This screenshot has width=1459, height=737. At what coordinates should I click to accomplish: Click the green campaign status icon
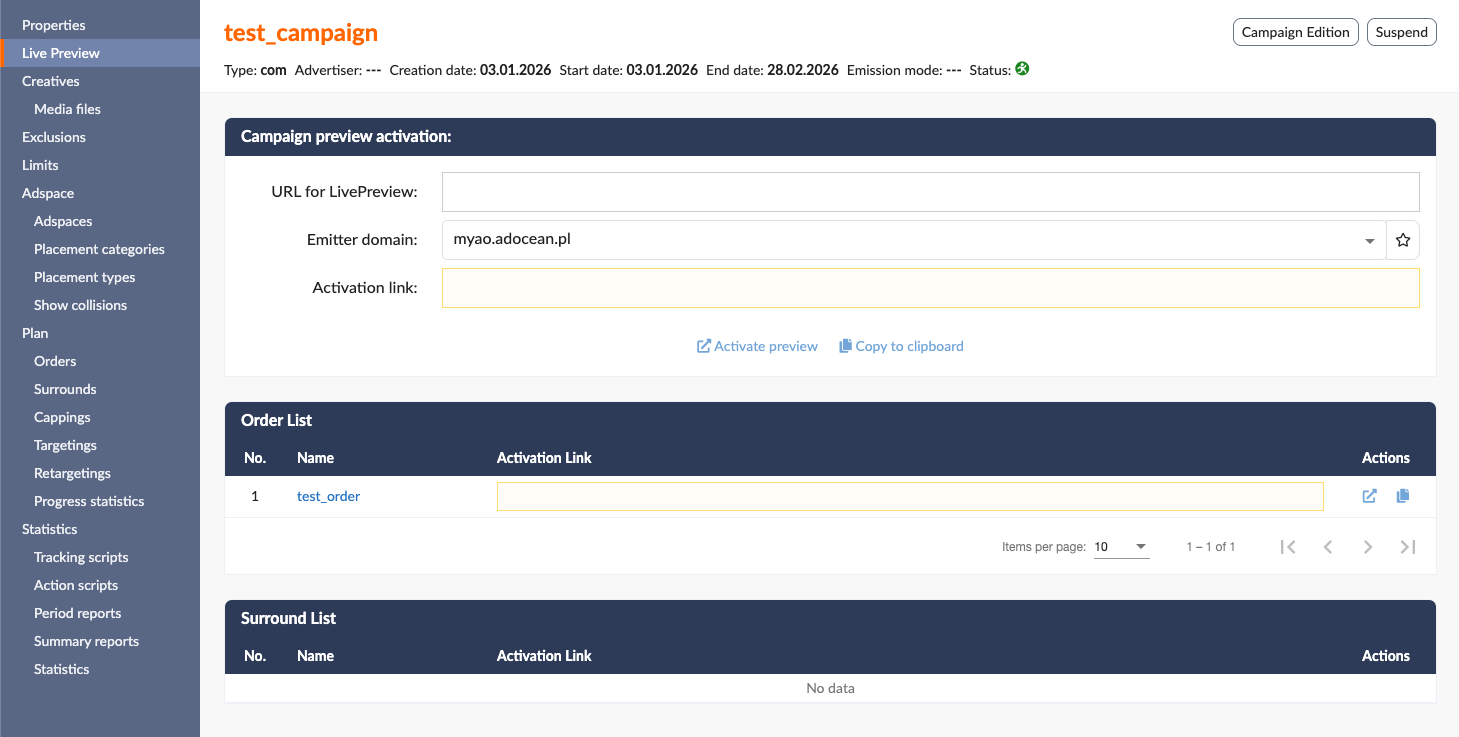(x=1022, y=70)
